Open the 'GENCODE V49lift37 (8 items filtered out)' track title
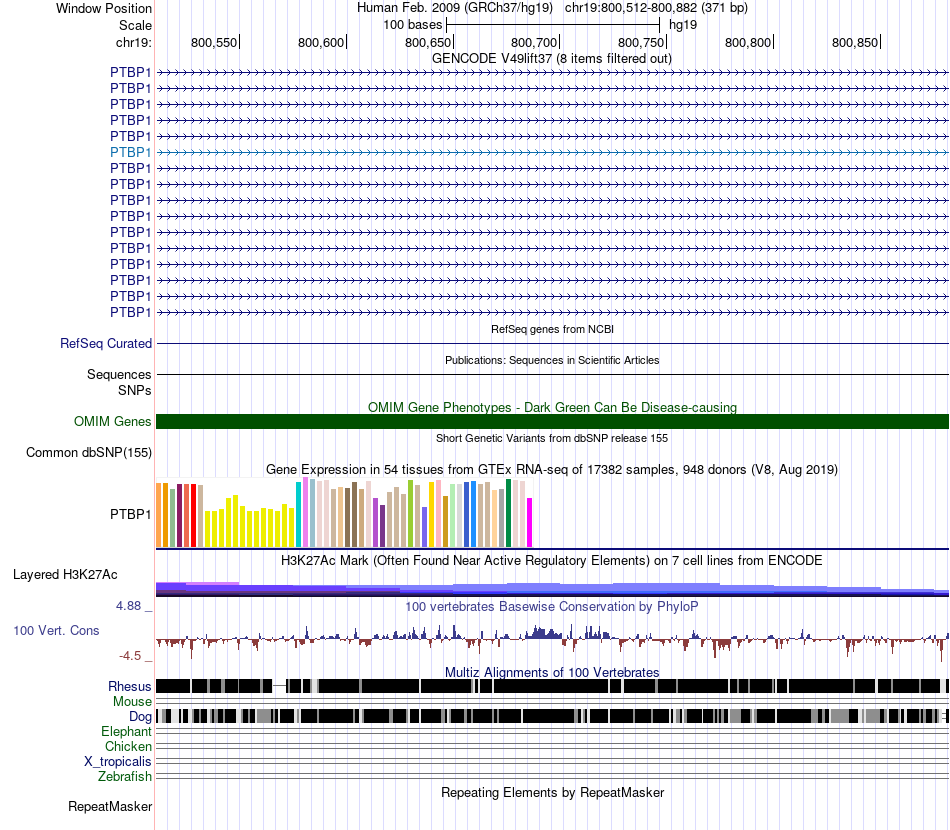Image resolution: width=950 pixels, height=830 pixels. pos(551,59)
